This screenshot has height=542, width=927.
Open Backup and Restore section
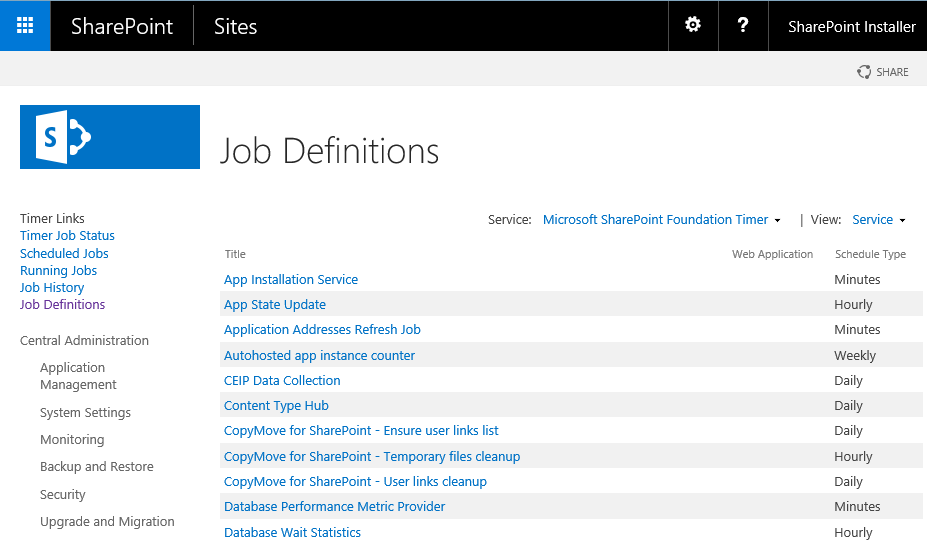point(97,467)
